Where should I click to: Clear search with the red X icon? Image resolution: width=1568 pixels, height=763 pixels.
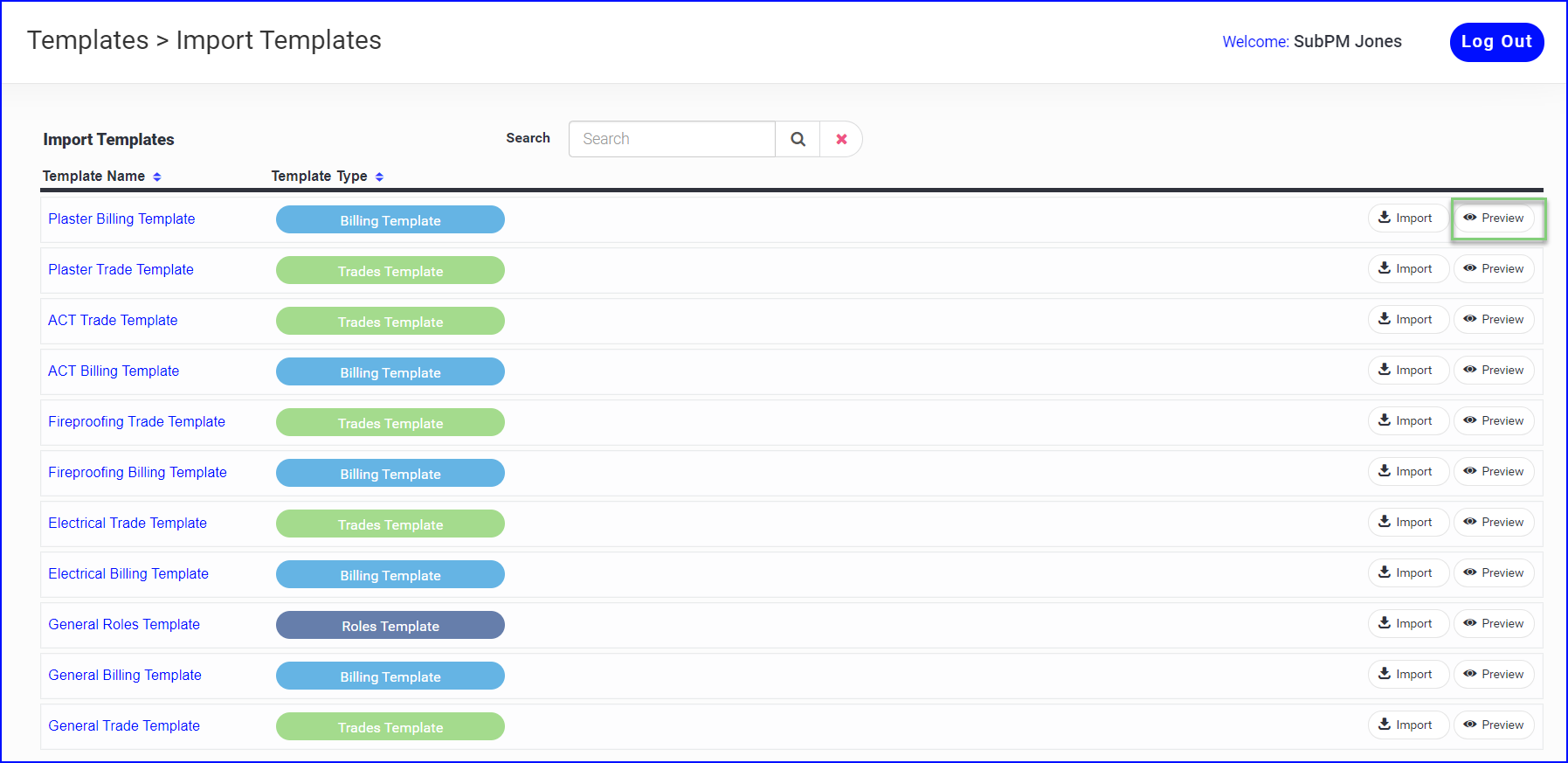841,139
